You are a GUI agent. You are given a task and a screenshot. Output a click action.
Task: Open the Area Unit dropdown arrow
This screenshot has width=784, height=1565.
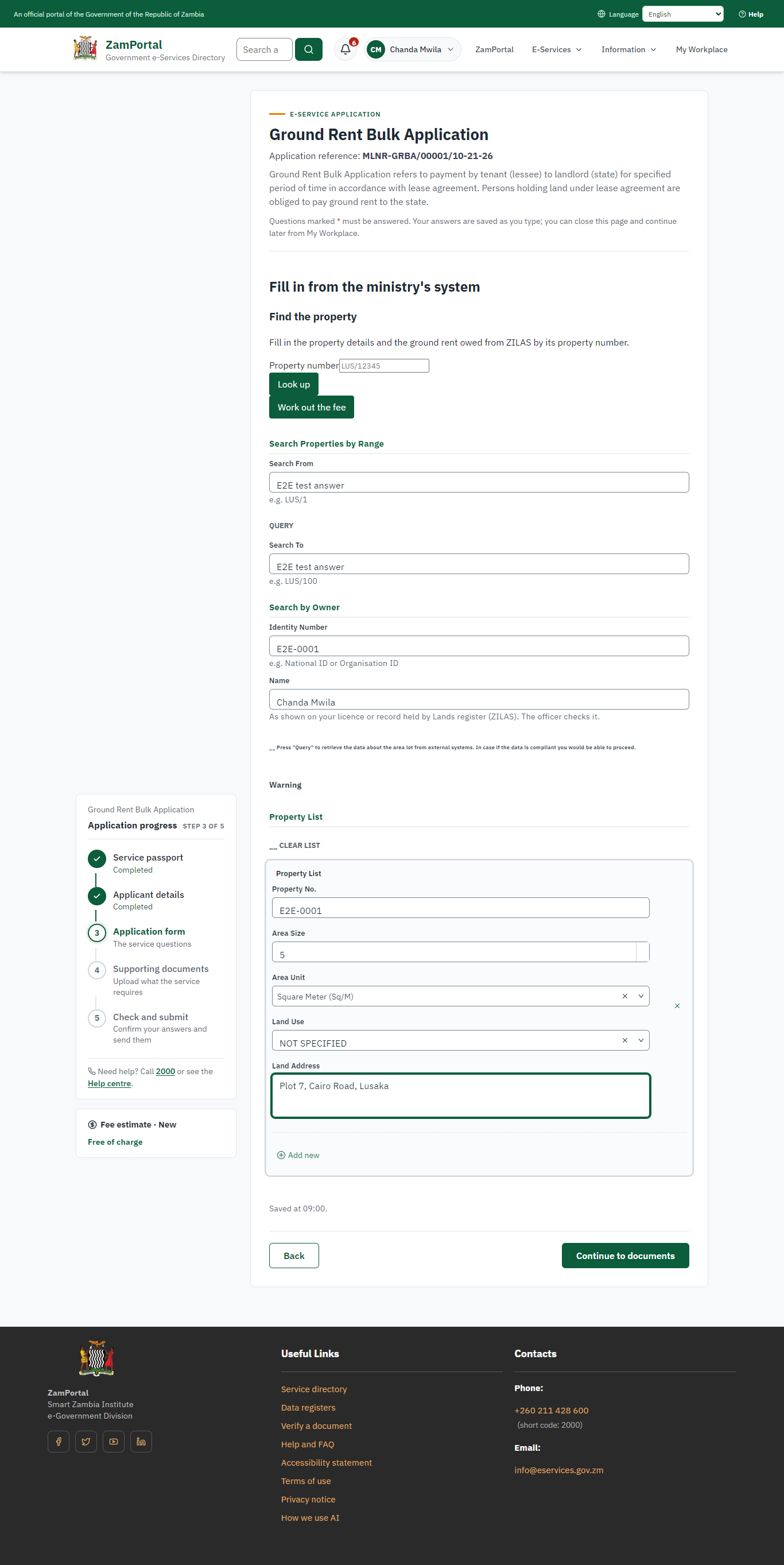[x=641, y=996]
